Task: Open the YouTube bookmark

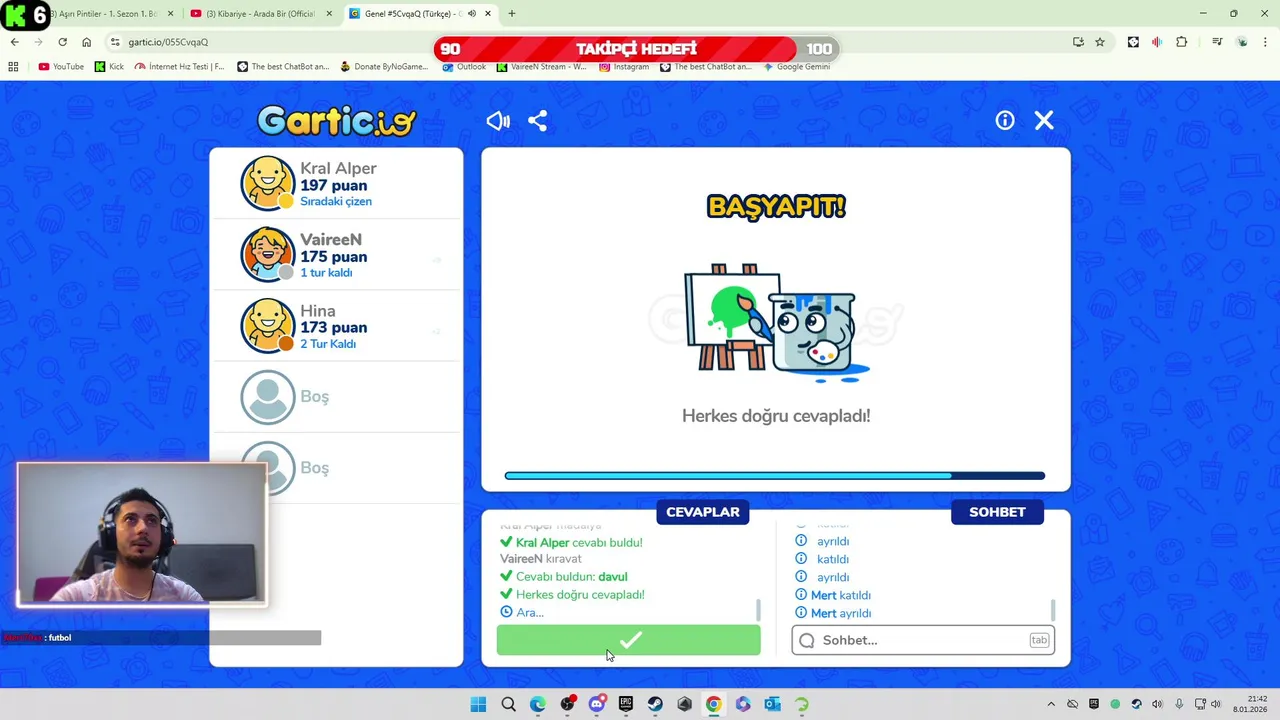Action: point(61,67)
